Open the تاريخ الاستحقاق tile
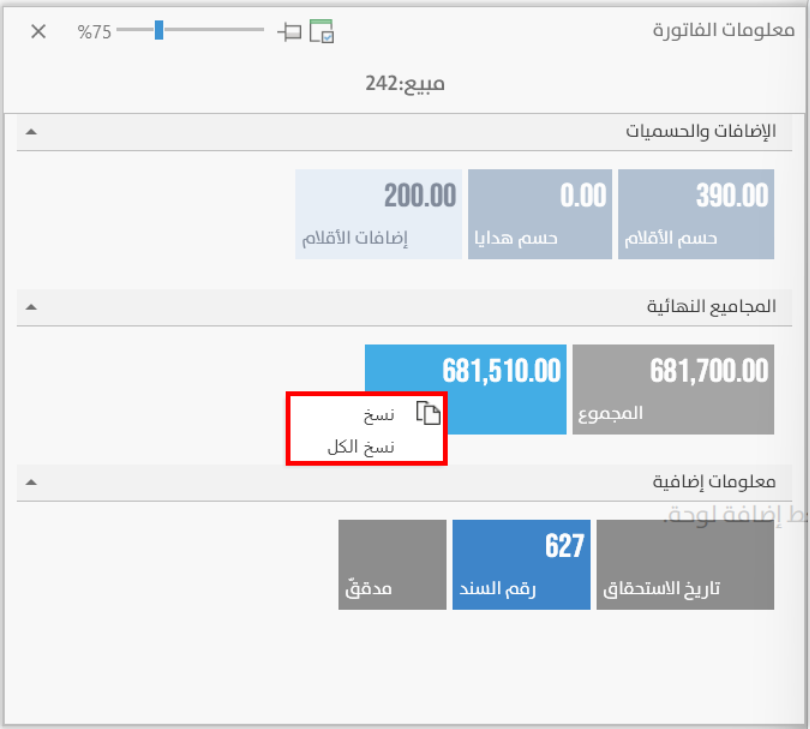810x729 pixels. point(685,564)
